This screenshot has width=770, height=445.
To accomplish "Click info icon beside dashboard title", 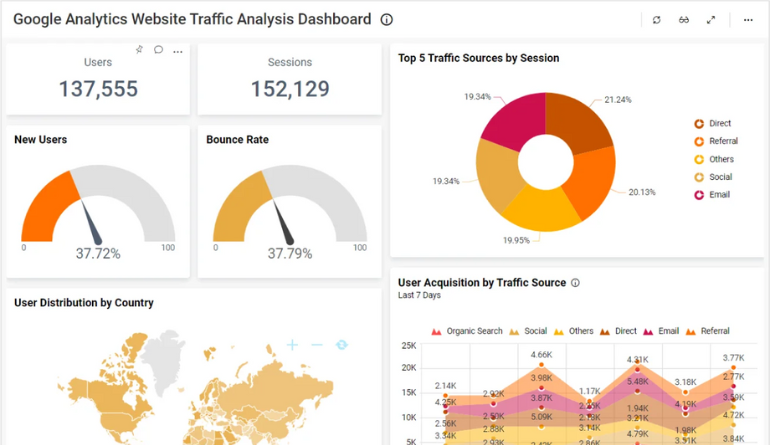I will pos(387,20).
